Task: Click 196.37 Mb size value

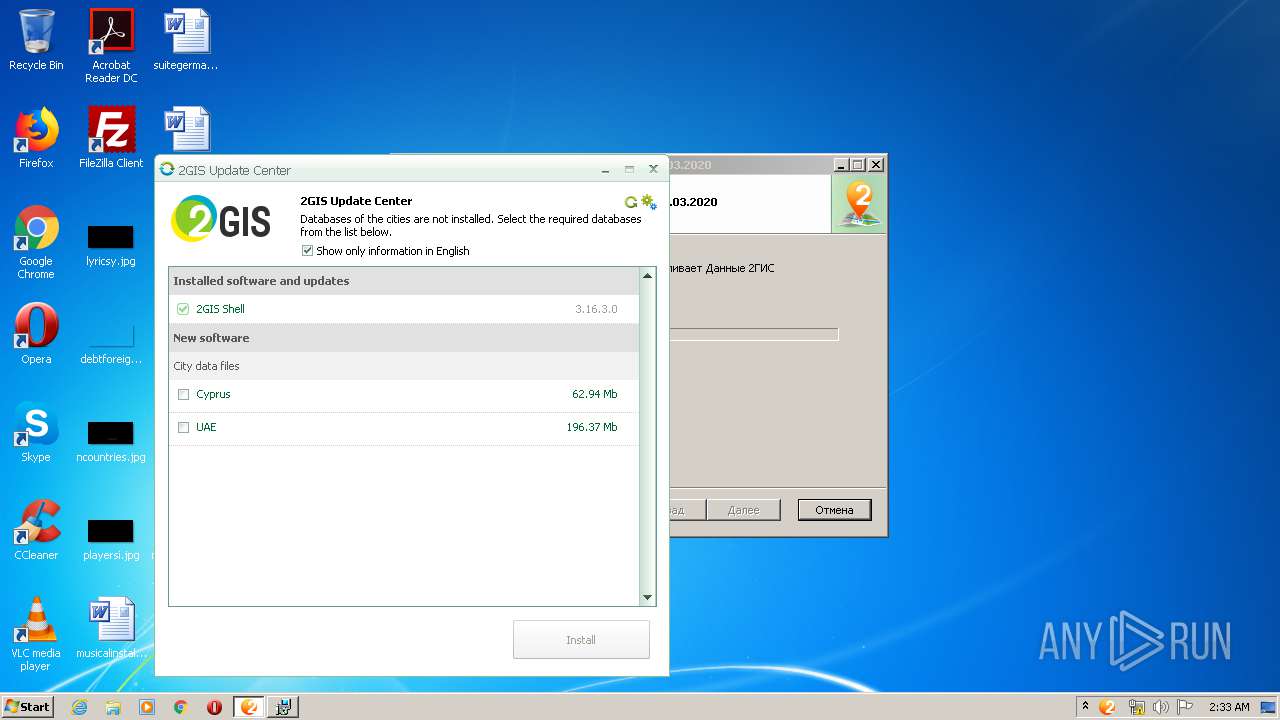Action: [x=592, y=427]
